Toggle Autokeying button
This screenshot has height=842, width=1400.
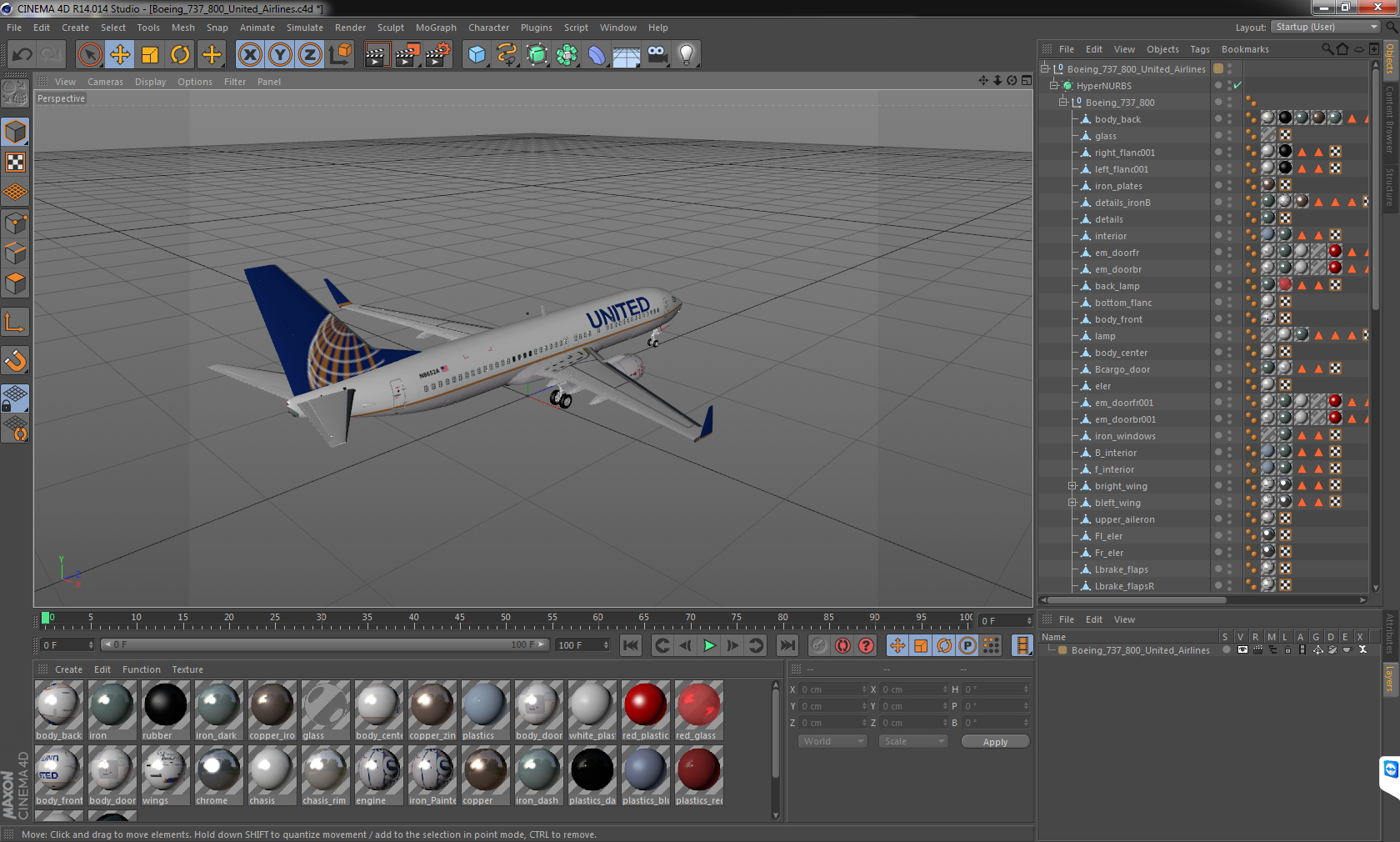coord(842,645)
